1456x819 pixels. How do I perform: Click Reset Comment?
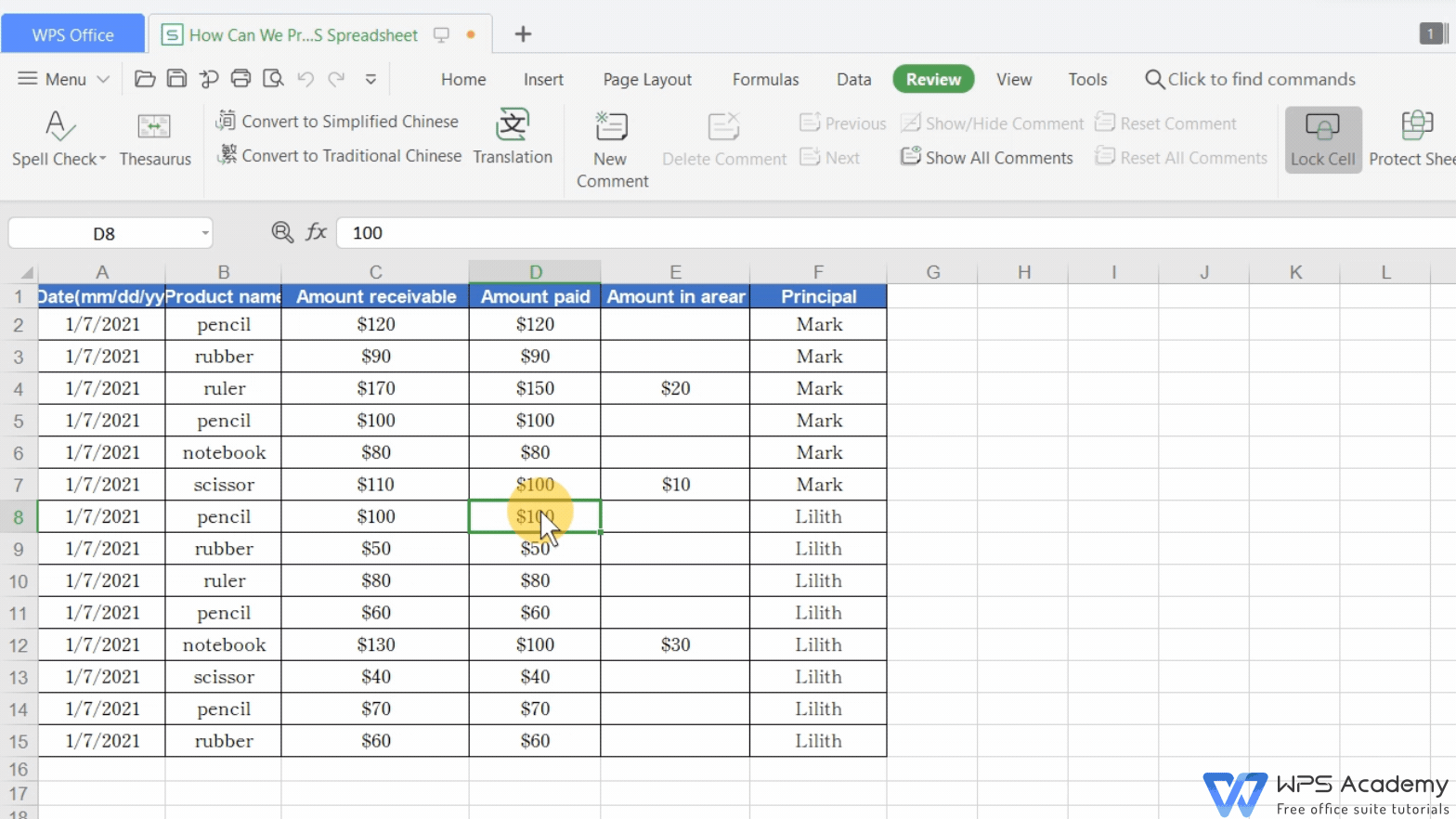1166,123
